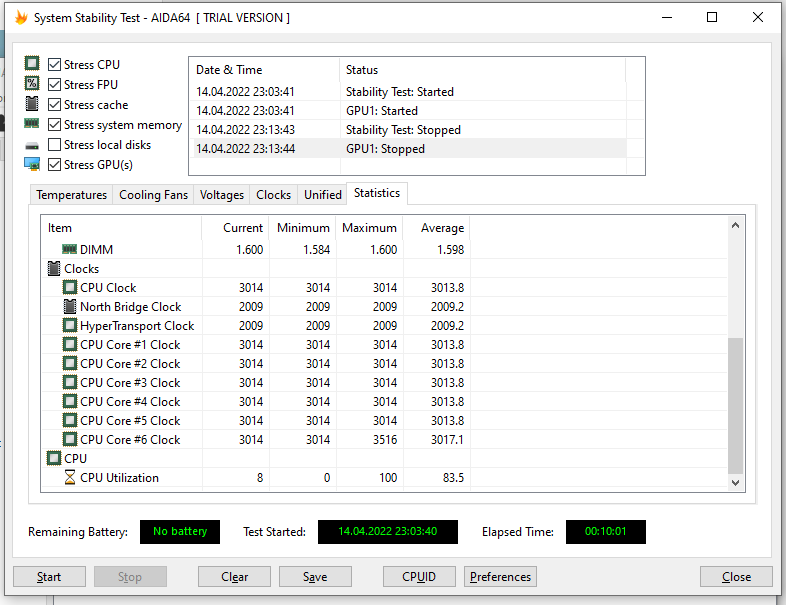The width and height of the screenshot is (786, 605).
Task: Select the Statistics tab
Action: (377, 193)
